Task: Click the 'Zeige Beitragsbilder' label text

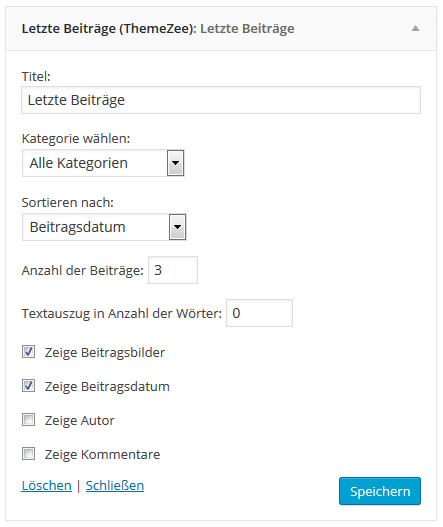Action: click(105, 353)
